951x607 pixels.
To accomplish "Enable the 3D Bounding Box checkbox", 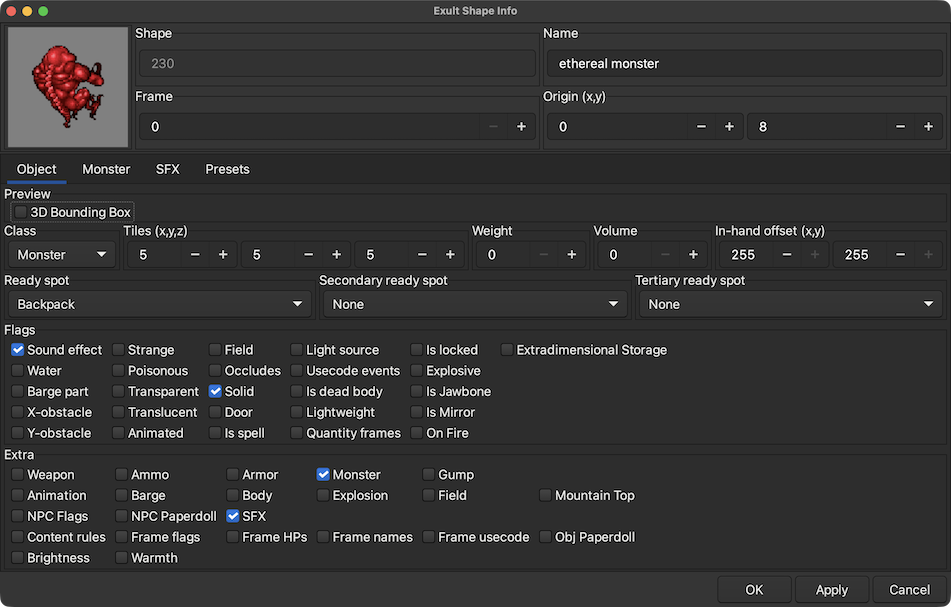I will (21, 212).
